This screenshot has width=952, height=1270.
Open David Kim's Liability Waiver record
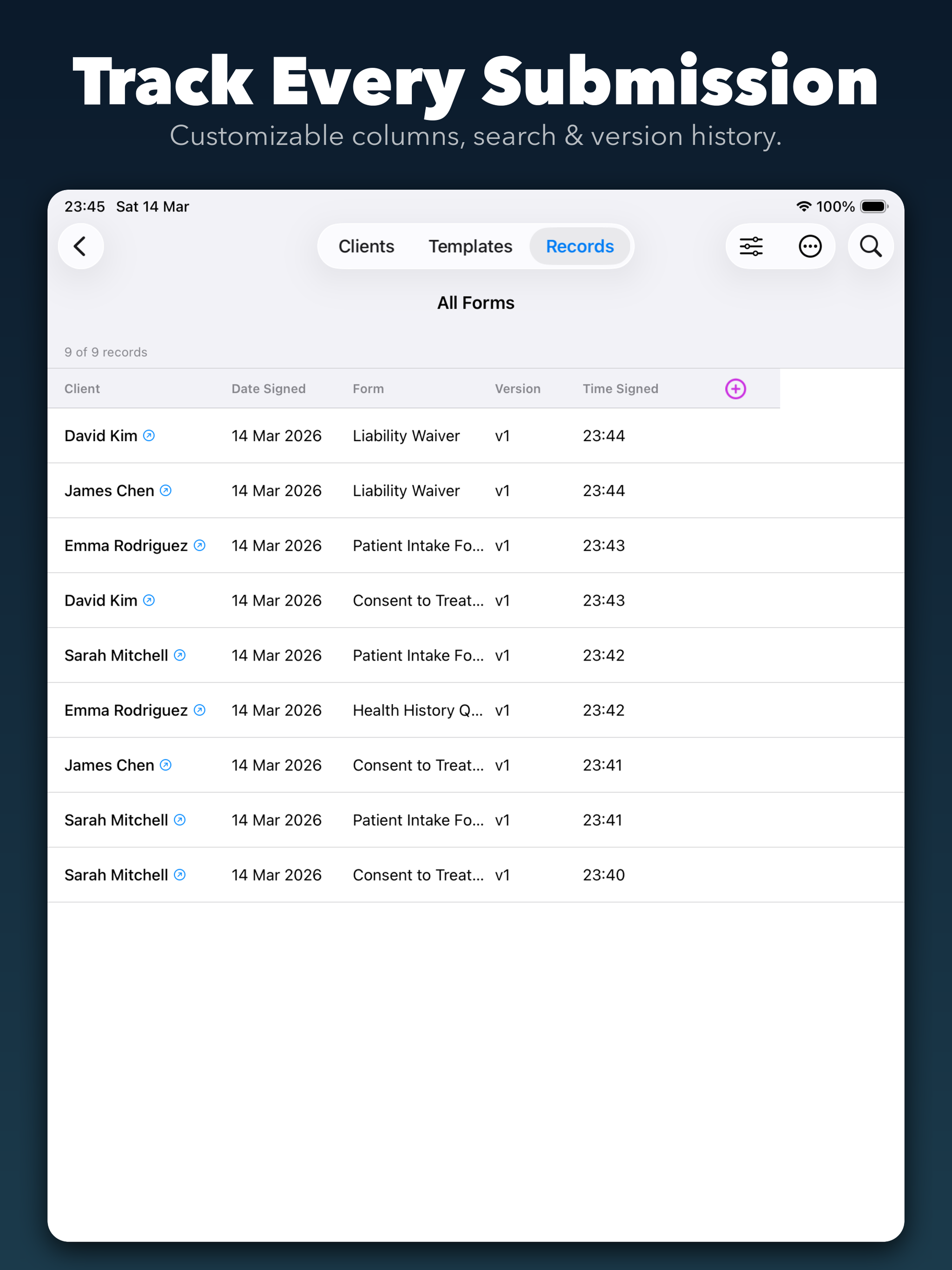[476, 436]
